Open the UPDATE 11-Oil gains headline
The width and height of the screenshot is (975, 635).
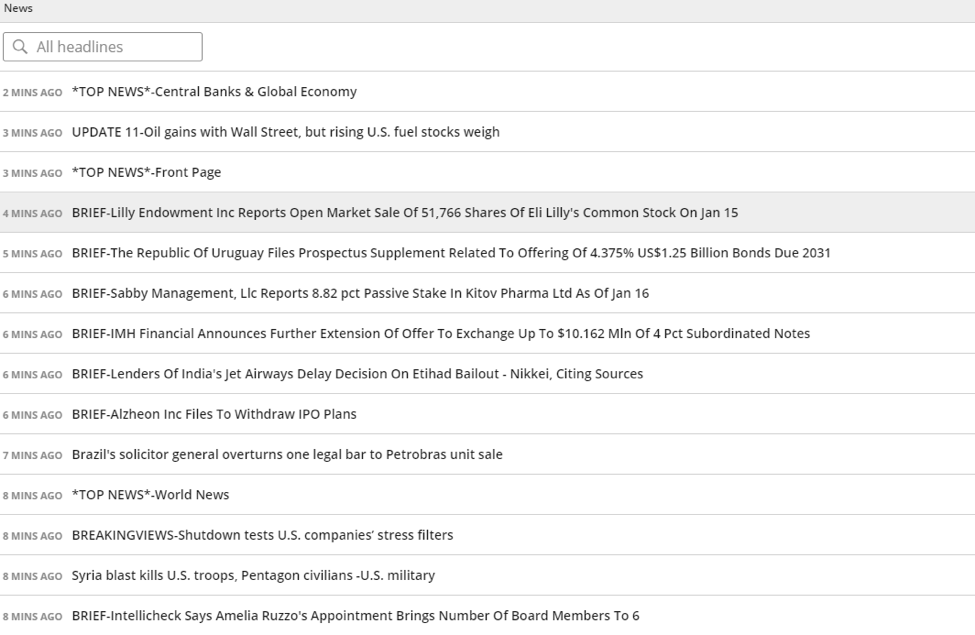(x=285, y=132)
